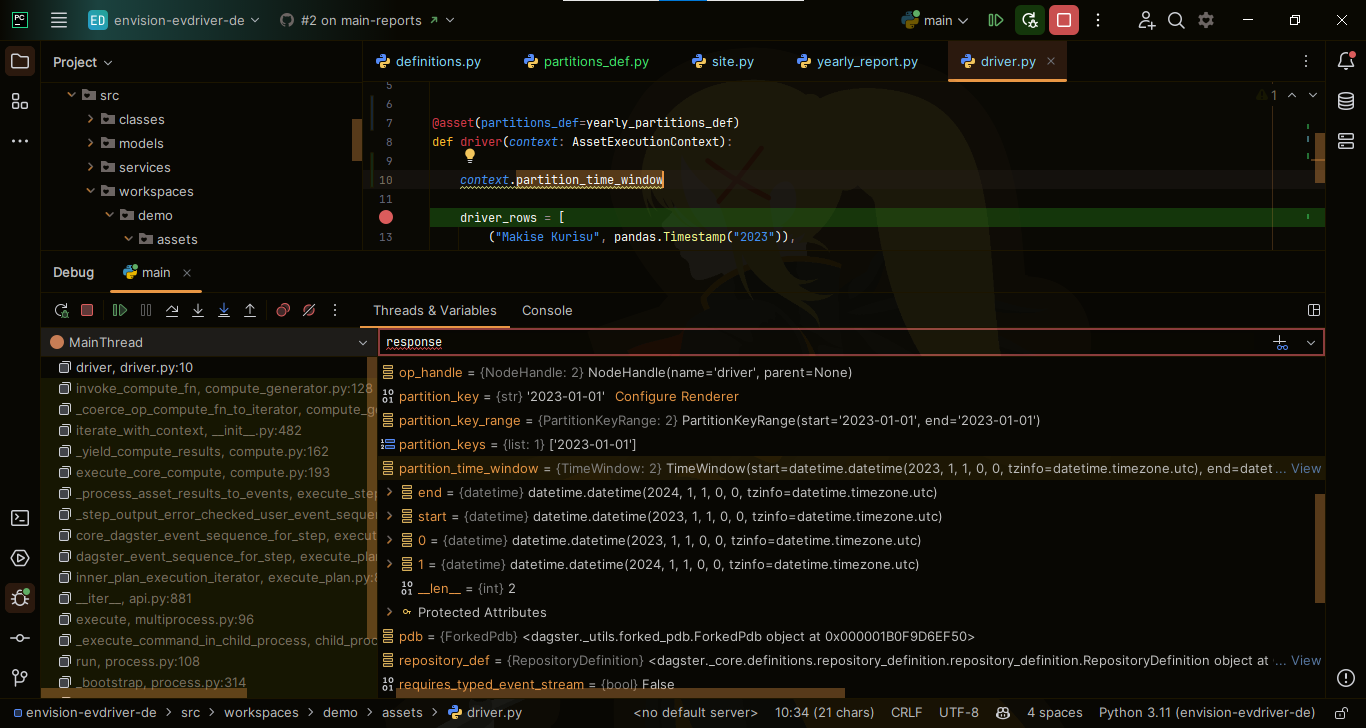
Task: Step into in debugger
Action: [x=198, y=310]
